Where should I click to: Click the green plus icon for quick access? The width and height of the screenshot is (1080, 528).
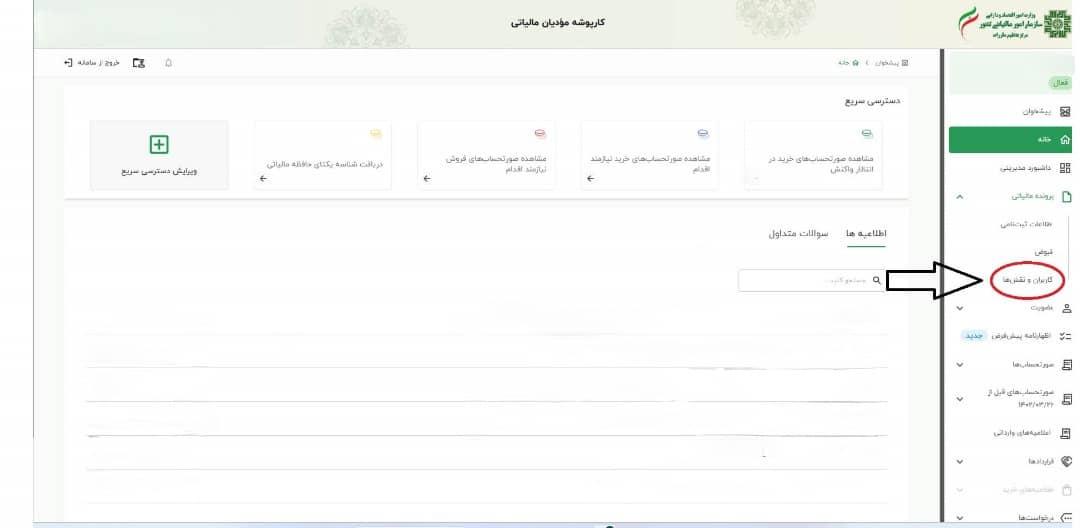[x=159, y=145]
